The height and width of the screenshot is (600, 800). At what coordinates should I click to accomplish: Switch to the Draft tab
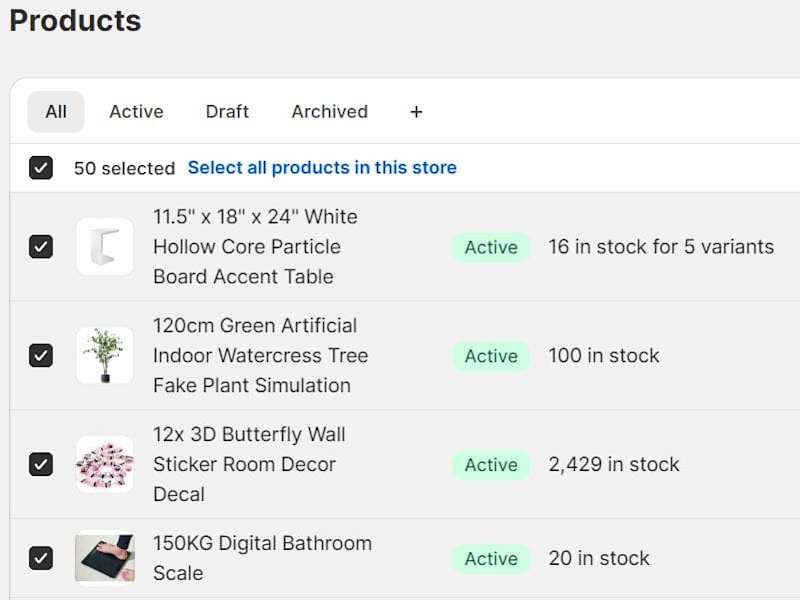(227, 112)
